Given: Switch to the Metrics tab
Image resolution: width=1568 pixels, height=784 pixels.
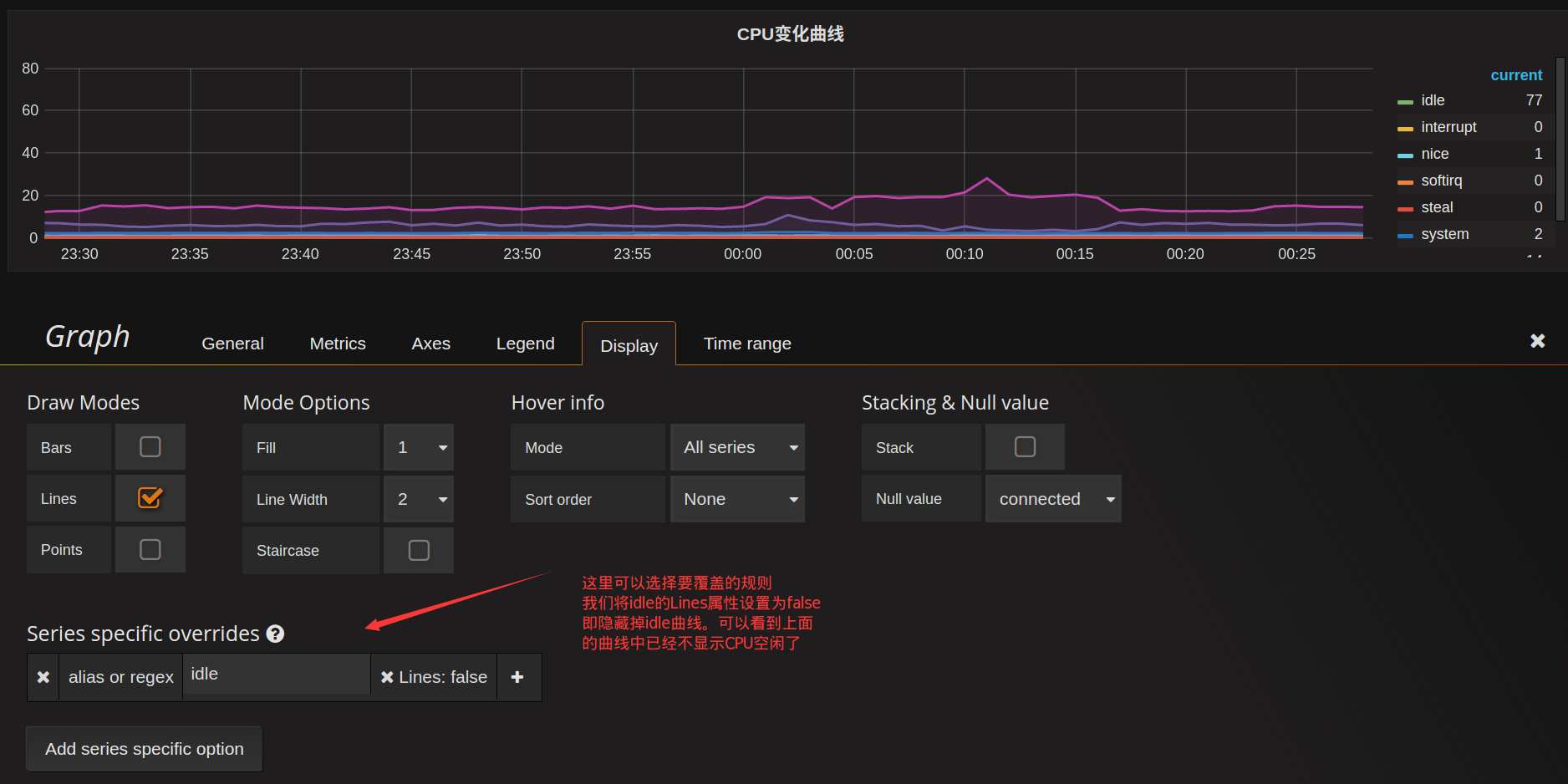Looking at the screenshot, I should 338,344.
